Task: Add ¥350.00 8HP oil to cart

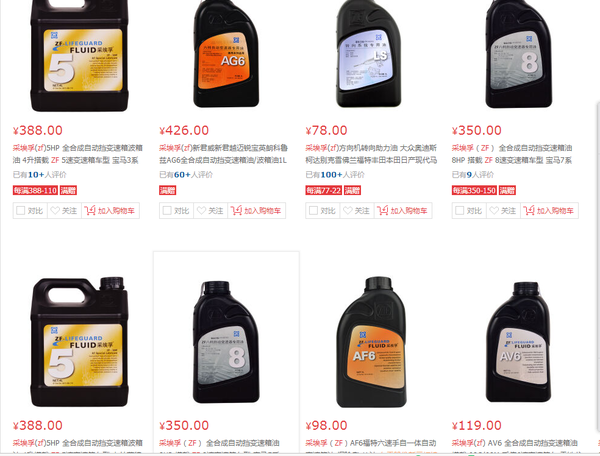Action: [x=549, y=210]
